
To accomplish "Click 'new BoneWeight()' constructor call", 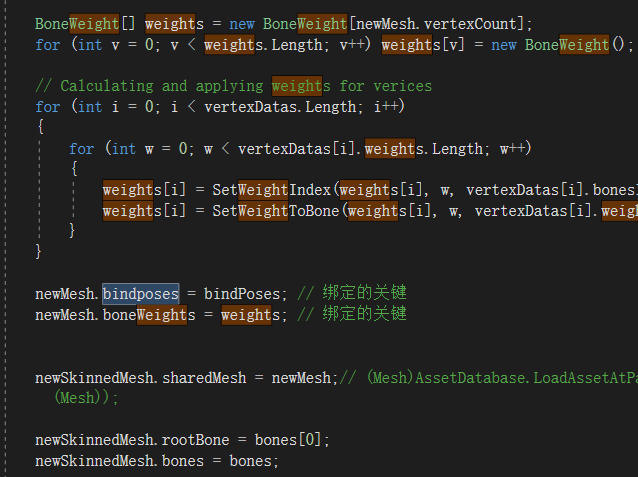I will point(558,45).
